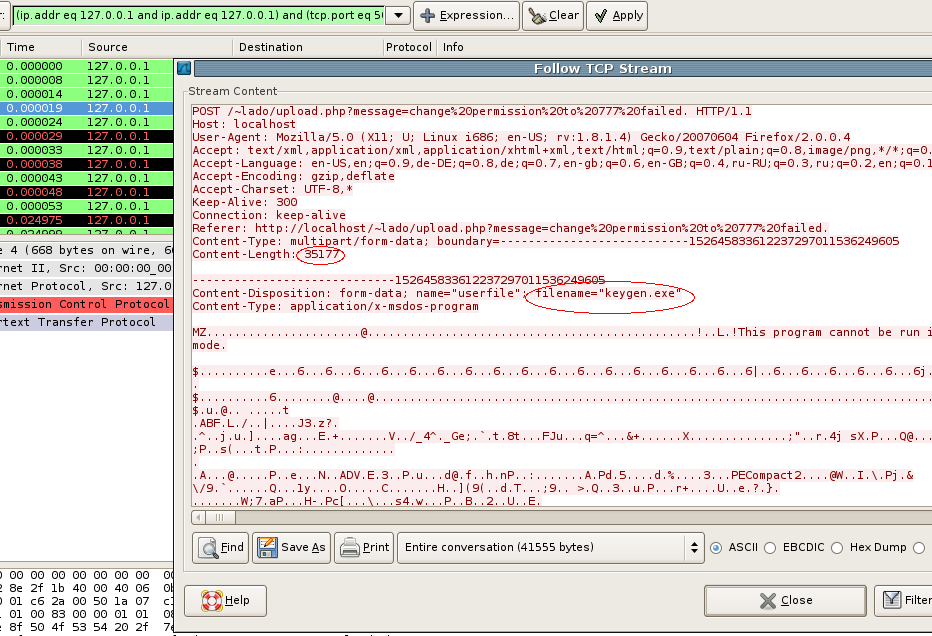Clear the display filter
The height and width of the screenshot is (636, 932).
[553, 16]
